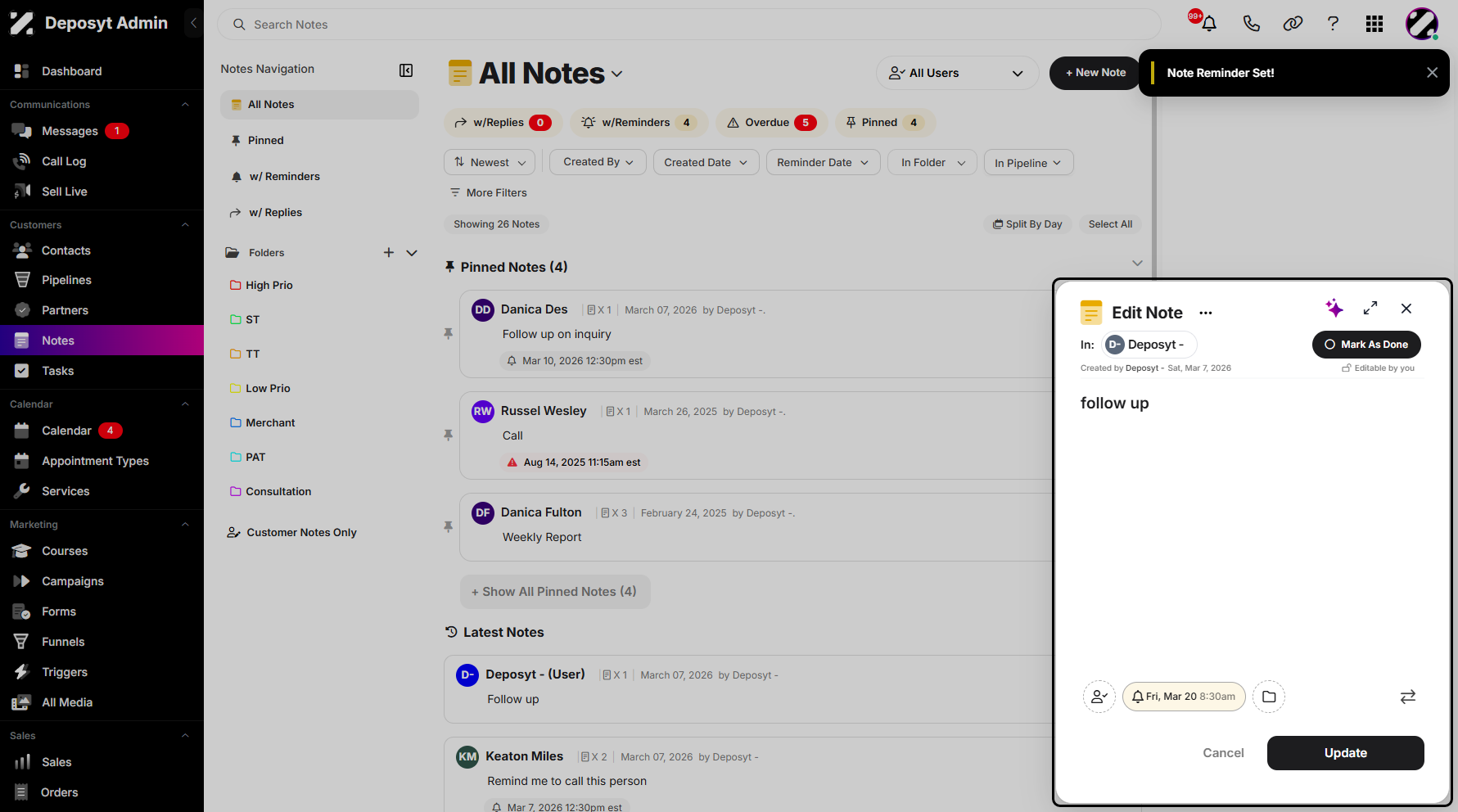Screen dimensions: 1458x812
Task: Open help question mark icon
Action: [1333, 24]
